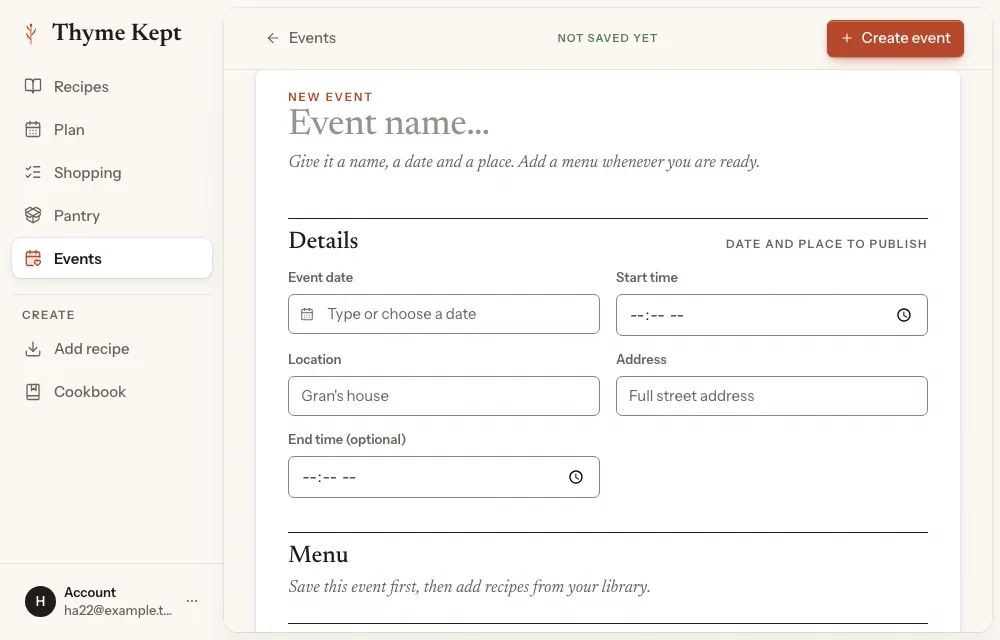Image resolution: width=1000 pixels, height=640 pixels.
Task: Click the Event date field label
Action: click(320, 277)
